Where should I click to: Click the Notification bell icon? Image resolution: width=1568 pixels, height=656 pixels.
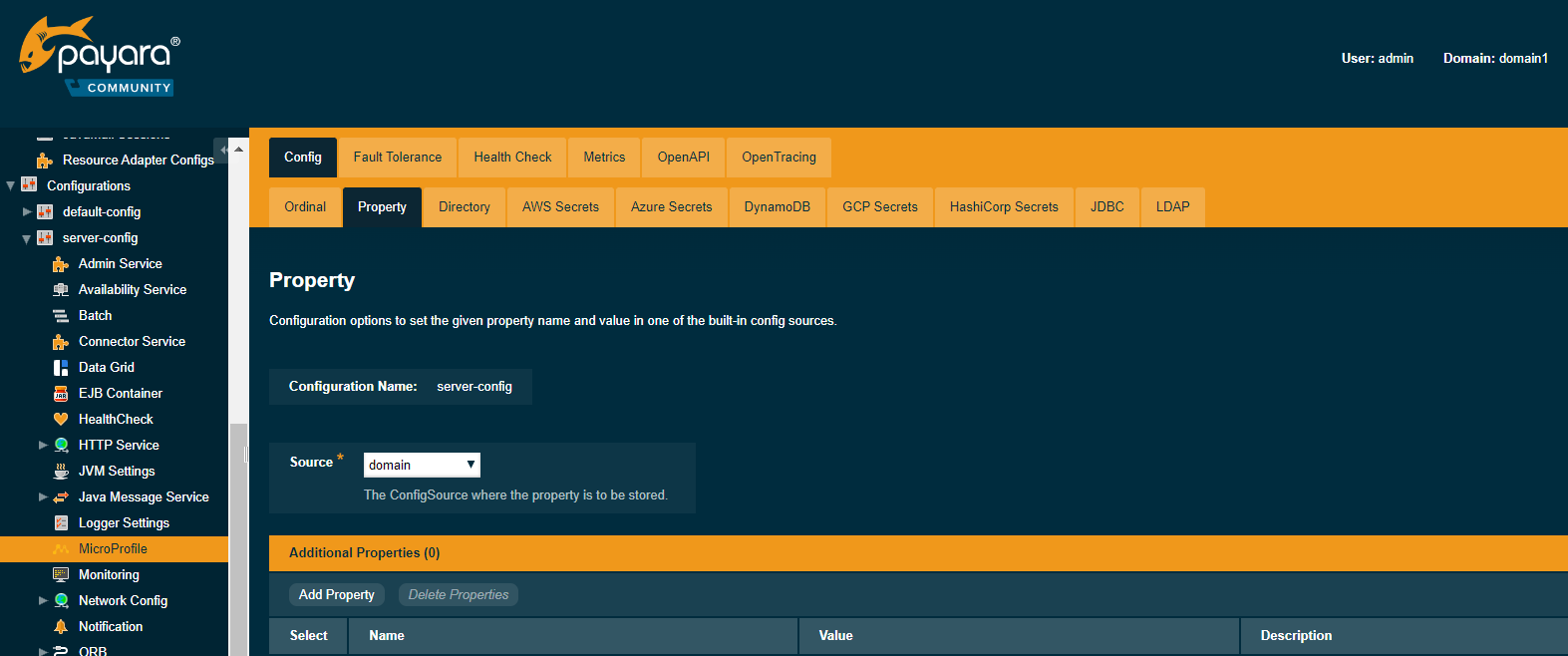pyautogui.click(x=61, y=627)
